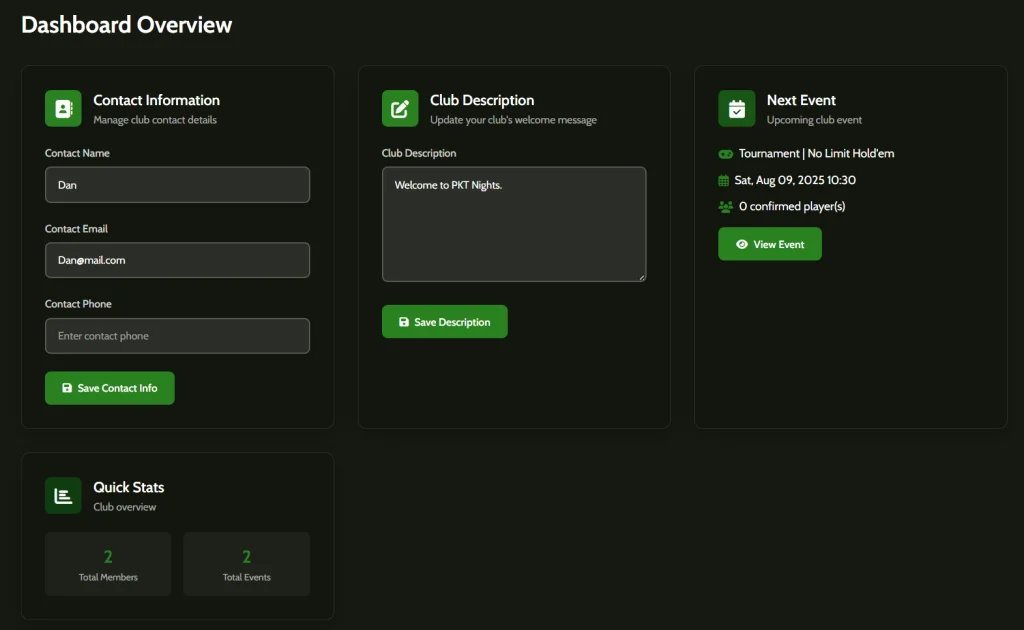The width and height of the screenshot is (1024, 630).
Task: Click the Club Description edit pencil icon
Action: pyautogui.click(x=400, y=108)
